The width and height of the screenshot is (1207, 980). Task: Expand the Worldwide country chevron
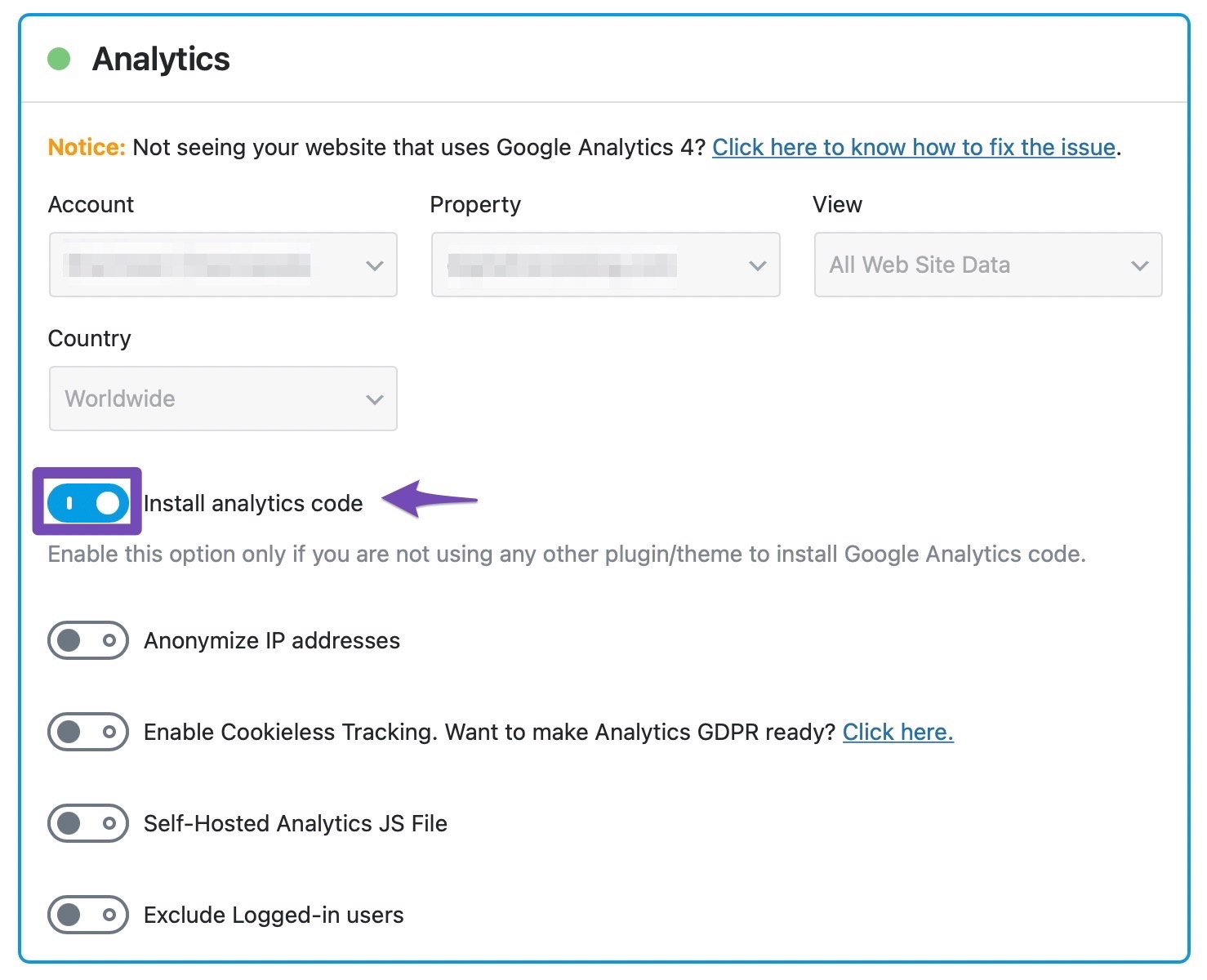pyautogui.click(x=375, y=399)
